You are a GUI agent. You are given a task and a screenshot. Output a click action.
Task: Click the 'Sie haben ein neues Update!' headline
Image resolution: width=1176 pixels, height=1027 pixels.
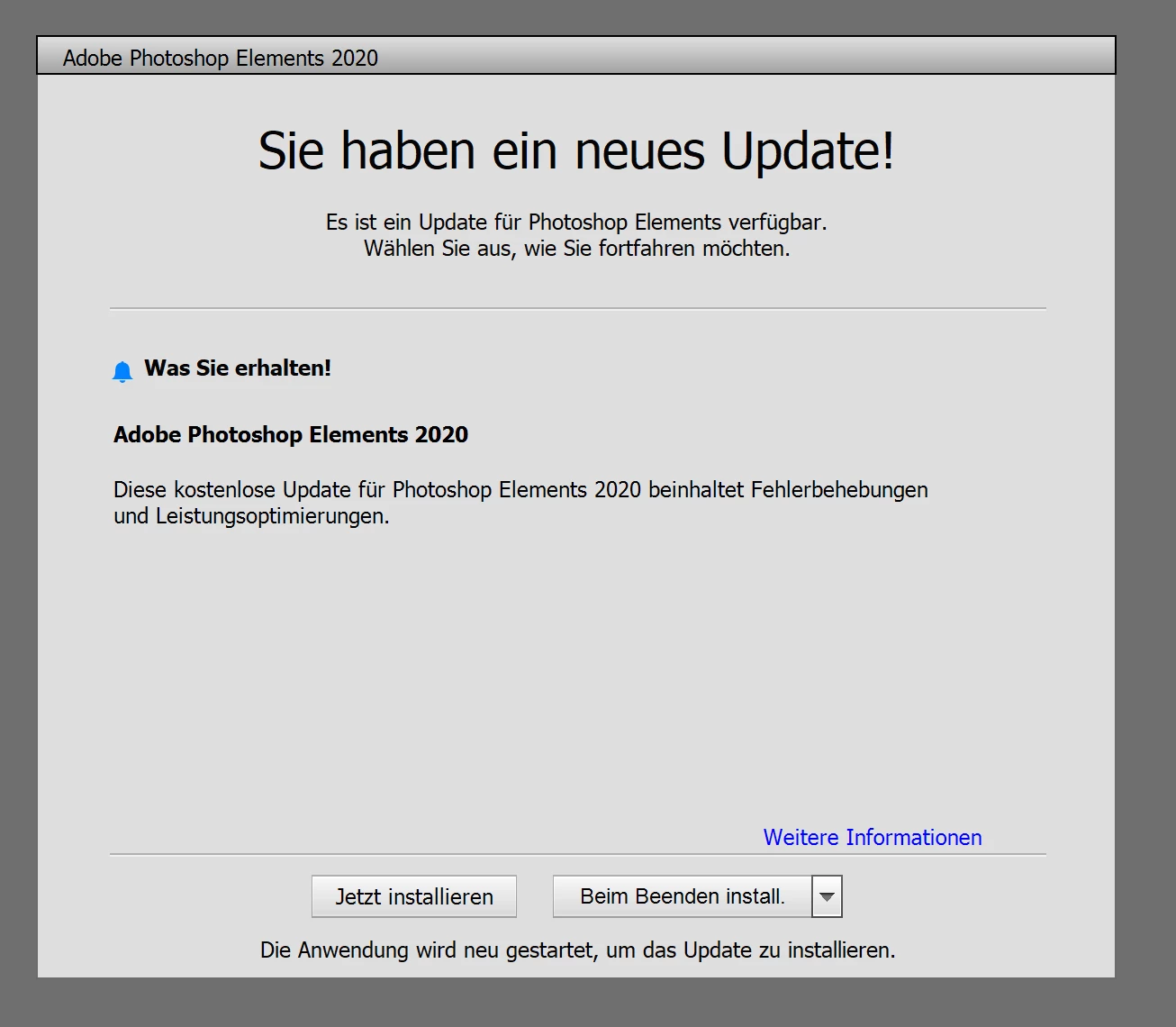[x=576, y=150]
